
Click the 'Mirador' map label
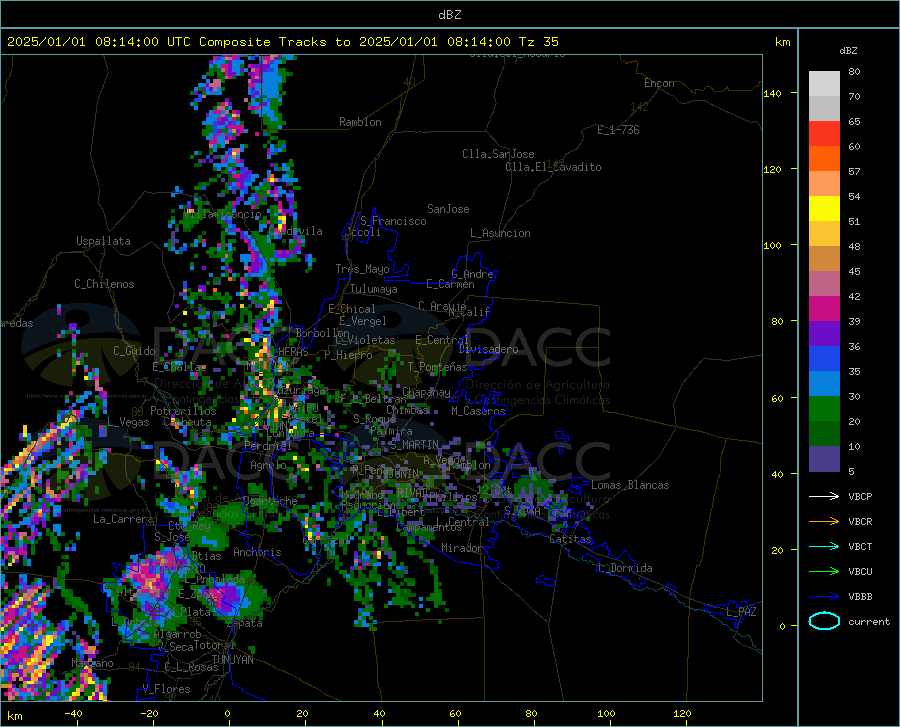tap(461, 548)
